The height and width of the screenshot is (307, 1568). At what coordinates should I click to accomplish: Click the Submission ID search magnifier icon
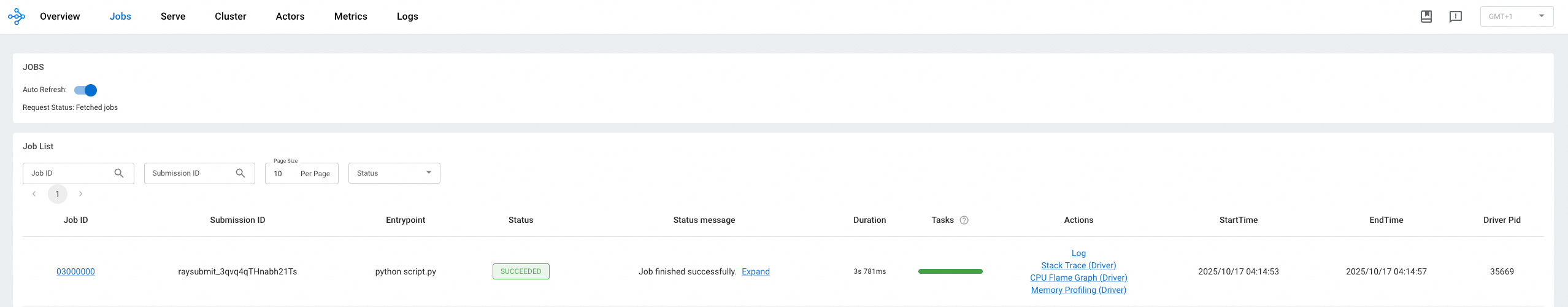pos(240,173)
